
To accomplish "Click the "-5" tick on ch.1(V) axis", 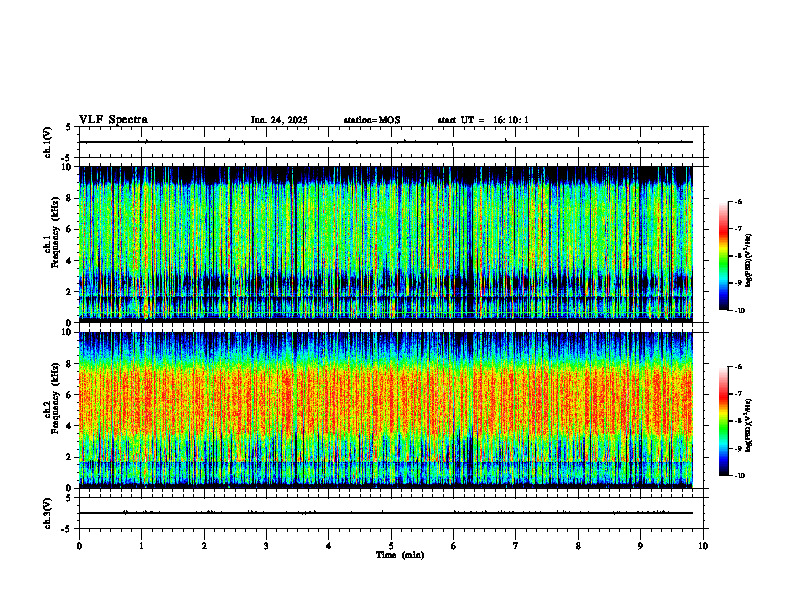I will (x=67, y=158).
